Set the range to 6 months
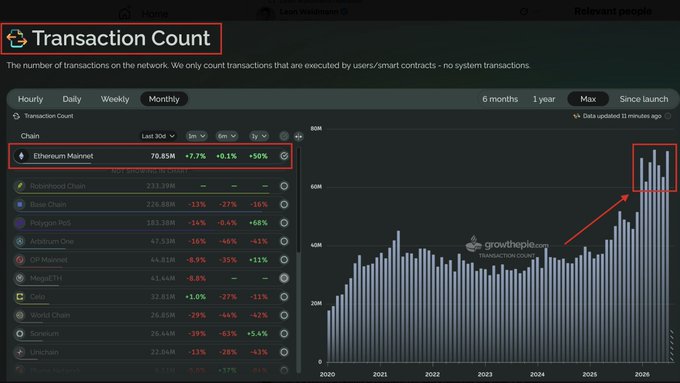The width and height of the screenshot is (680, 383). tap(500, 99)
